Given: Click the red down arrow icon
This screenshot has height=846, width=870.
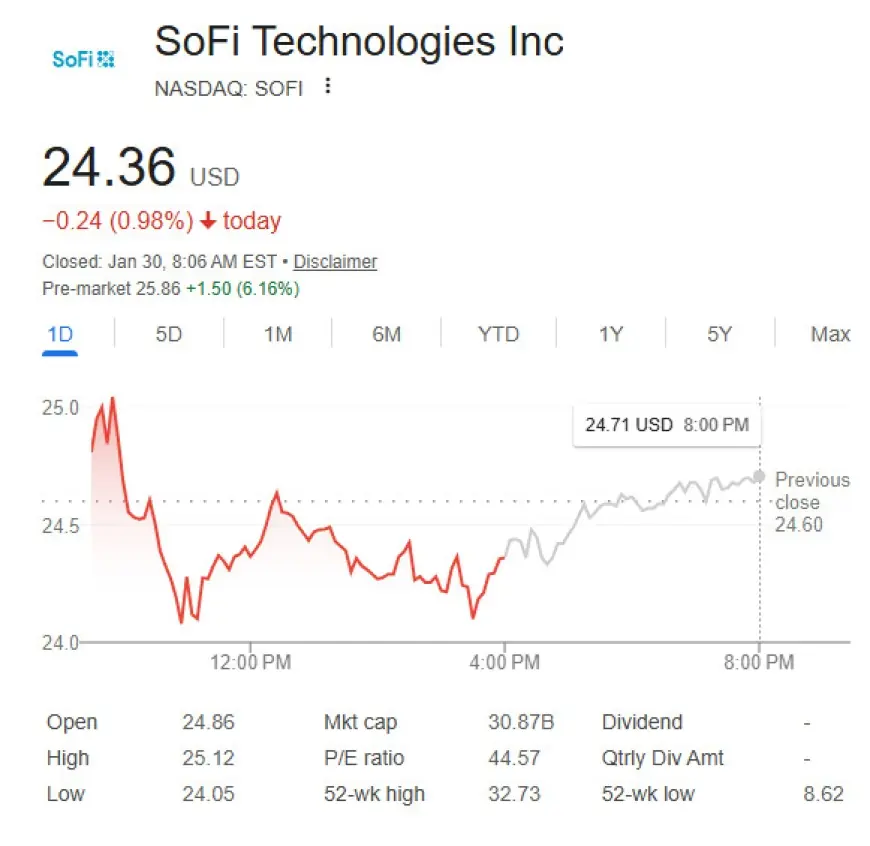Looking at the screenshot, I should [x=208, y=221].
